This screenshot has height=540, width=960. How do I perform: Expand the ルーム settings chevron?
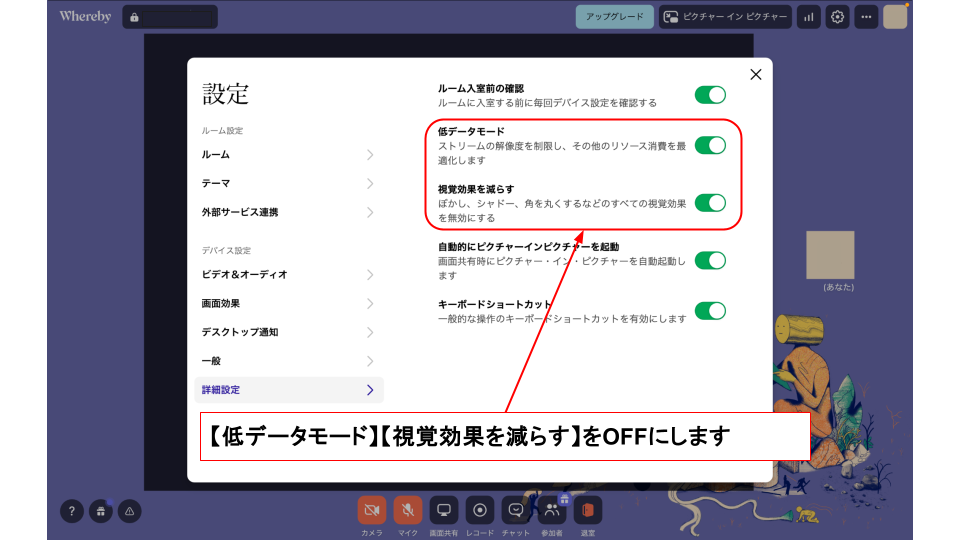[370, 155]
